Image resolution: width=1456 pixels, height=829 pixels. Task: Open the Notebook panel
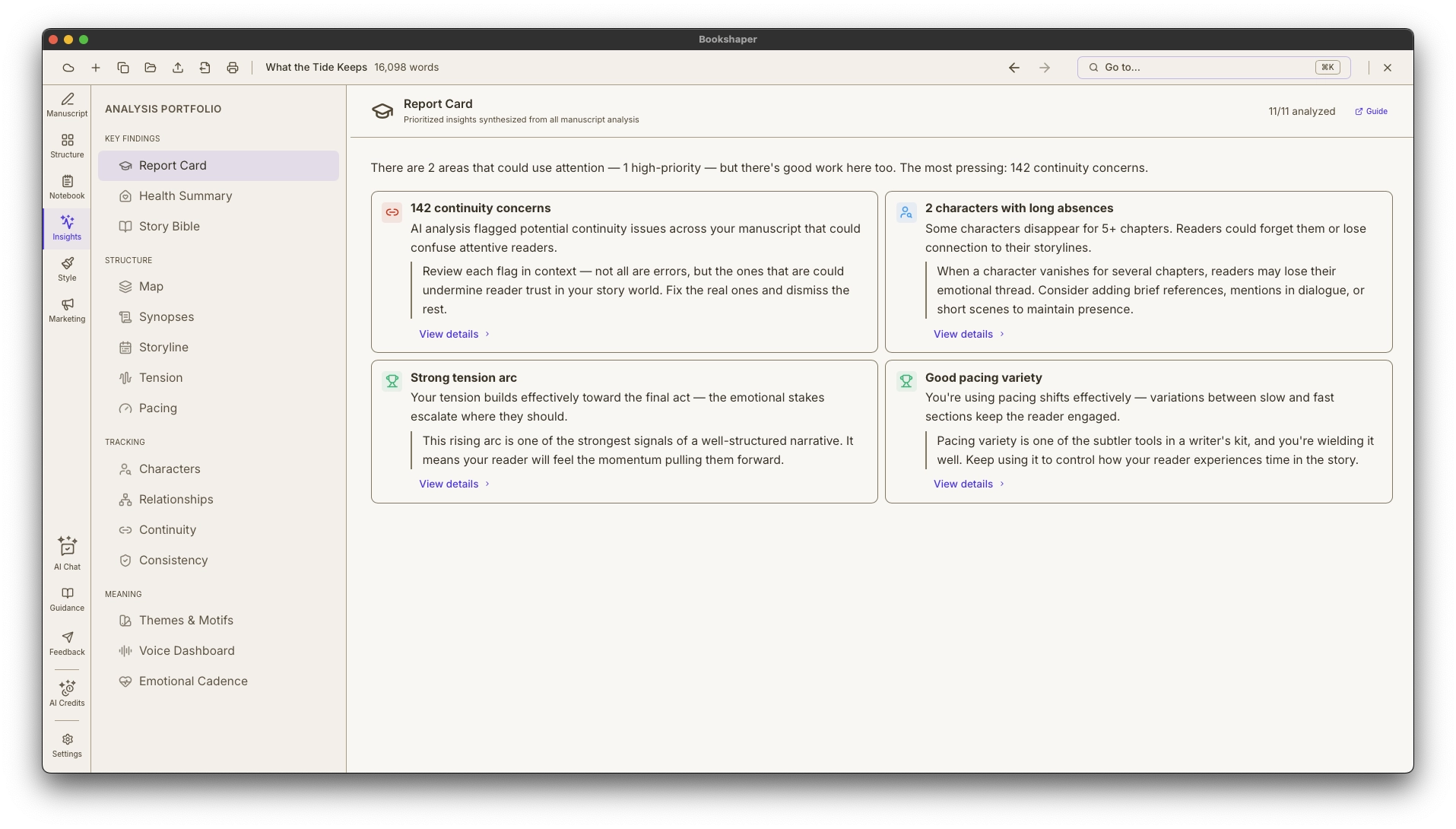(x=67, y=187)
